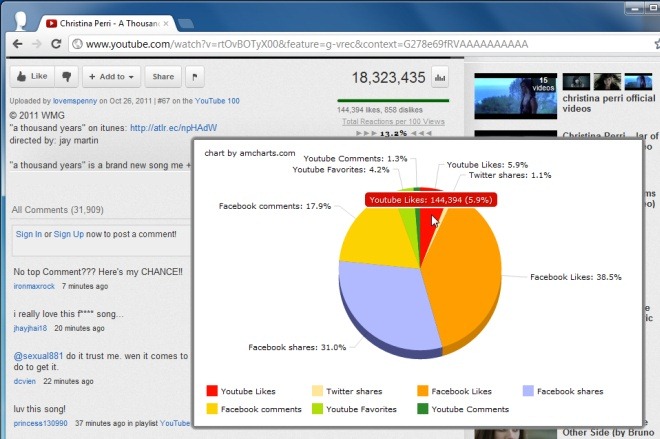Click the green likes ratio bar
The width and height of the screenshot is (660, 439).
pyautogui.click(x=393, y=101)
